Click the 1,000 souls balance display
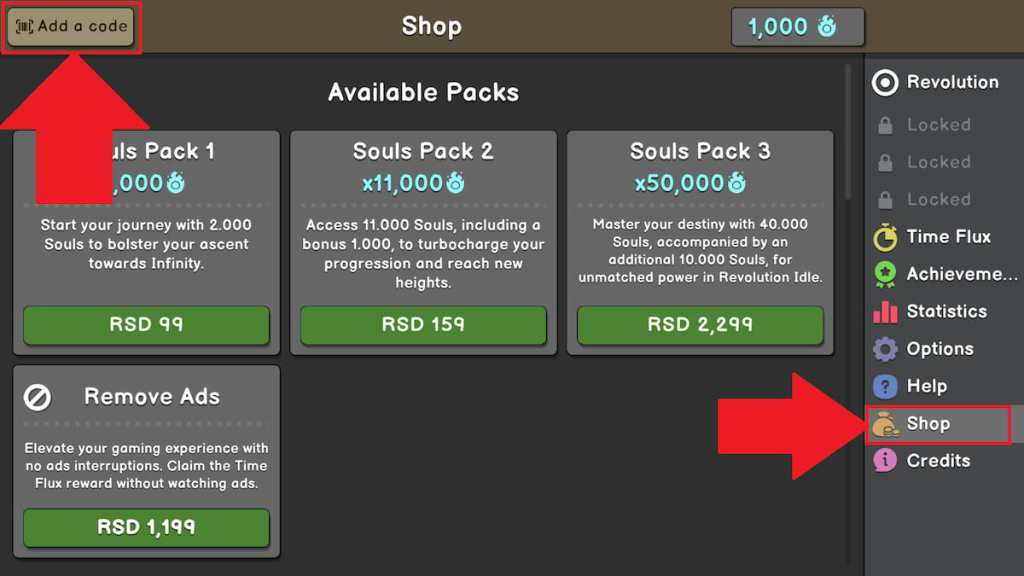Image resolution: width=1024 pixels, height=576 pixels. [797, 26]
